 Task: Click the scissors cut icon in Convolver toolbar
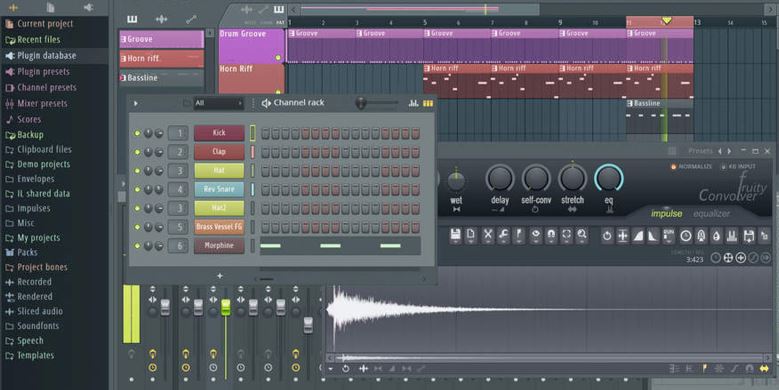tap(488, 235)
